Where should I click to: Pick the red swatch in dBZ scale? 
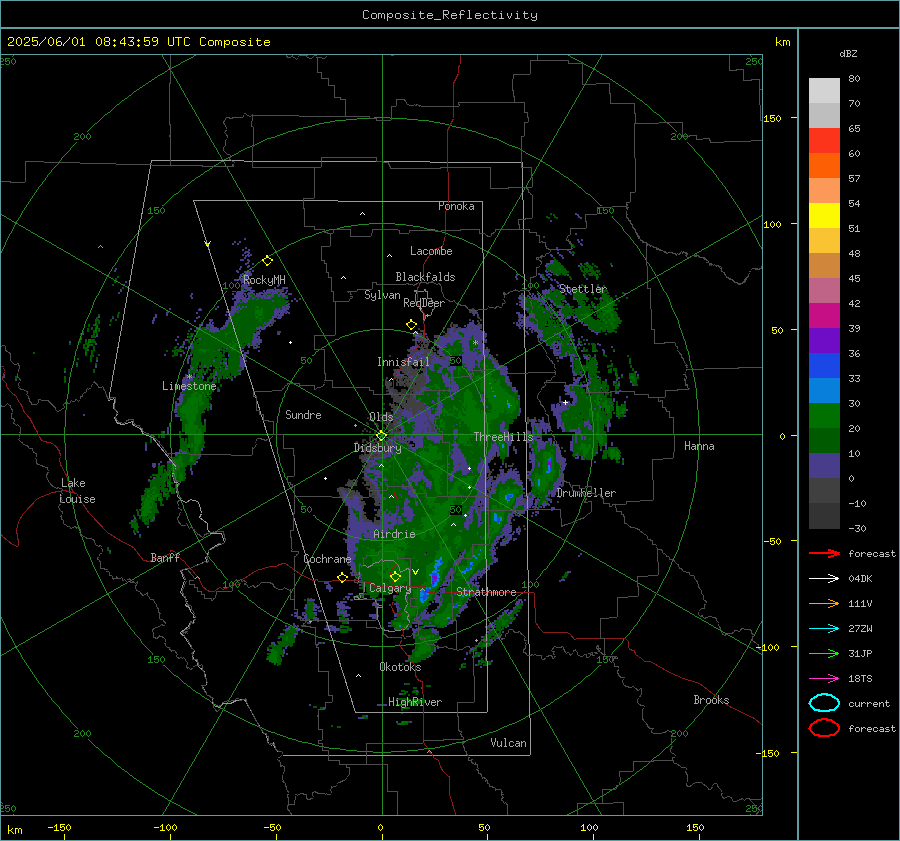pos(824,141)
